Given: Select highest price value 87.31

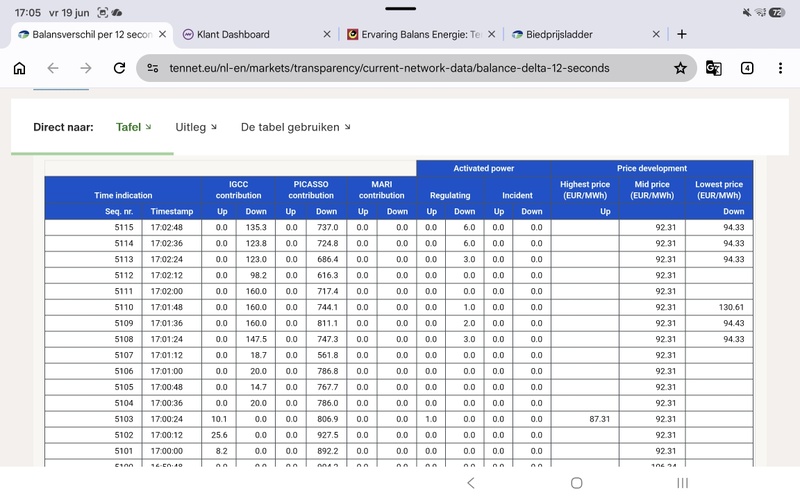Looking at the screenshot, I should [x=585, y=419].
